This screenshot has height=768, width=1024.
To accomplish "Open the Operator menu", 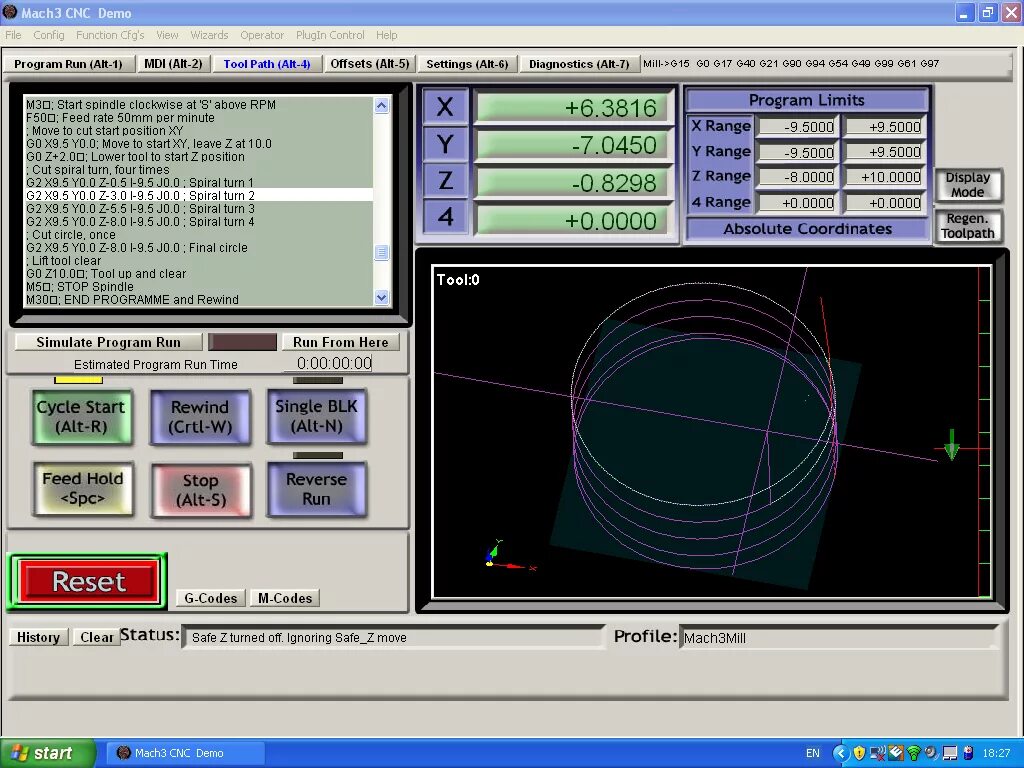I will point(262,35).
